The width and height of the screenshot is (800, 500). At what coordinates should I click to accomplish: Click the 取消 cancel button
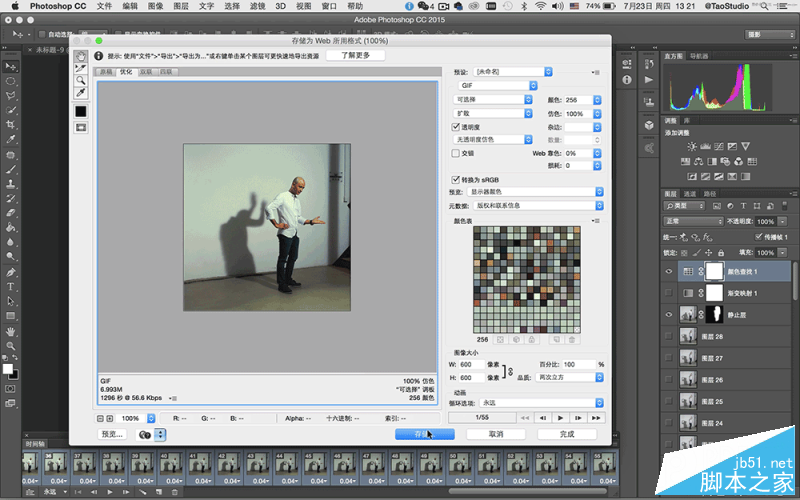point(496,434)
